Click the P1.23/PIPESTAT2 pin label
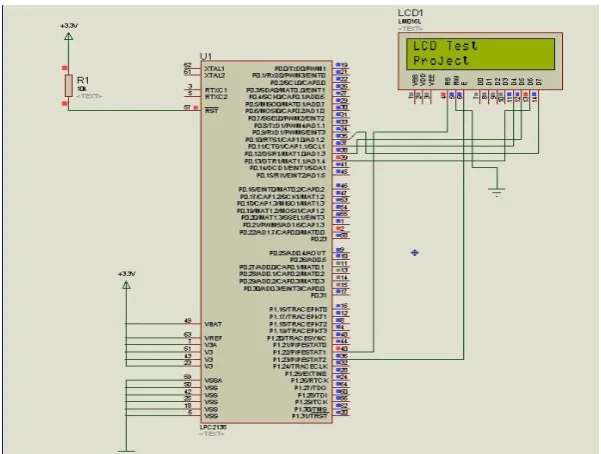Image resolution: width=601 pixels, height=454 pixels. pos(300,360)
